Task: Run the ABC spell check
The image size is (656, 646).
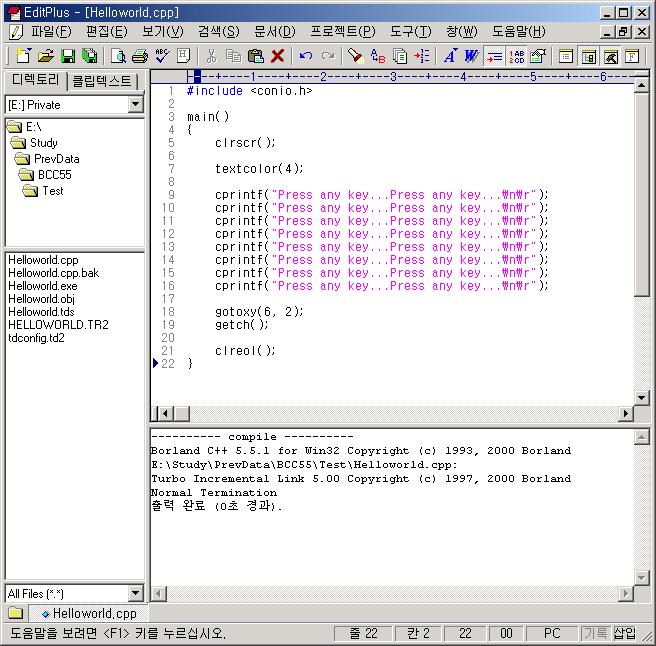Action: (162, 56)
